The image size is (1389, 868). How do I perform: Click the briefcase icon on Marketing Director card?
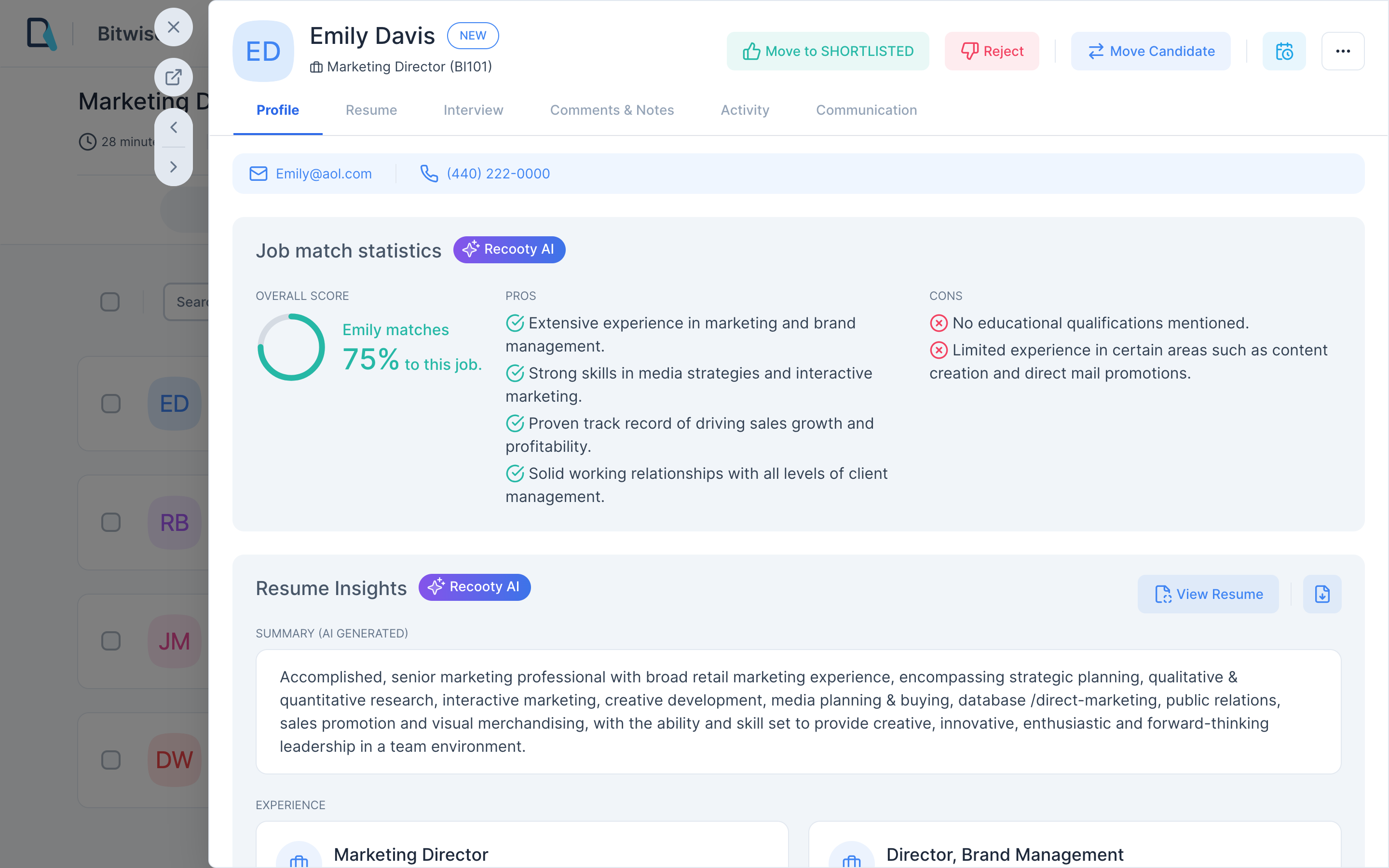[x=299, y=856]
